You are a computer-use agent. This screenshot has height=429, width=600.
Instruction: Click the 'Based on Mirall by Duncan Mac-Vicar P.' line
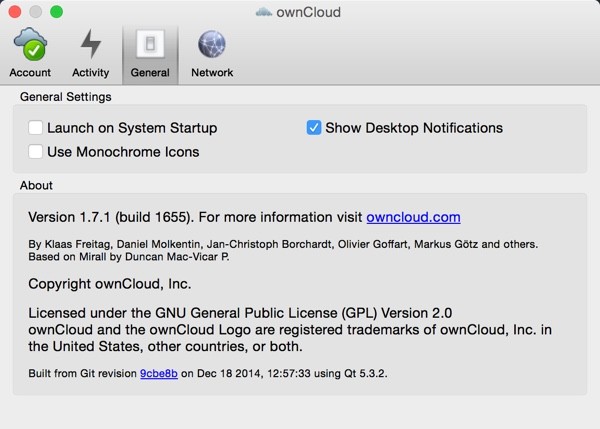(x=129, y=256)
